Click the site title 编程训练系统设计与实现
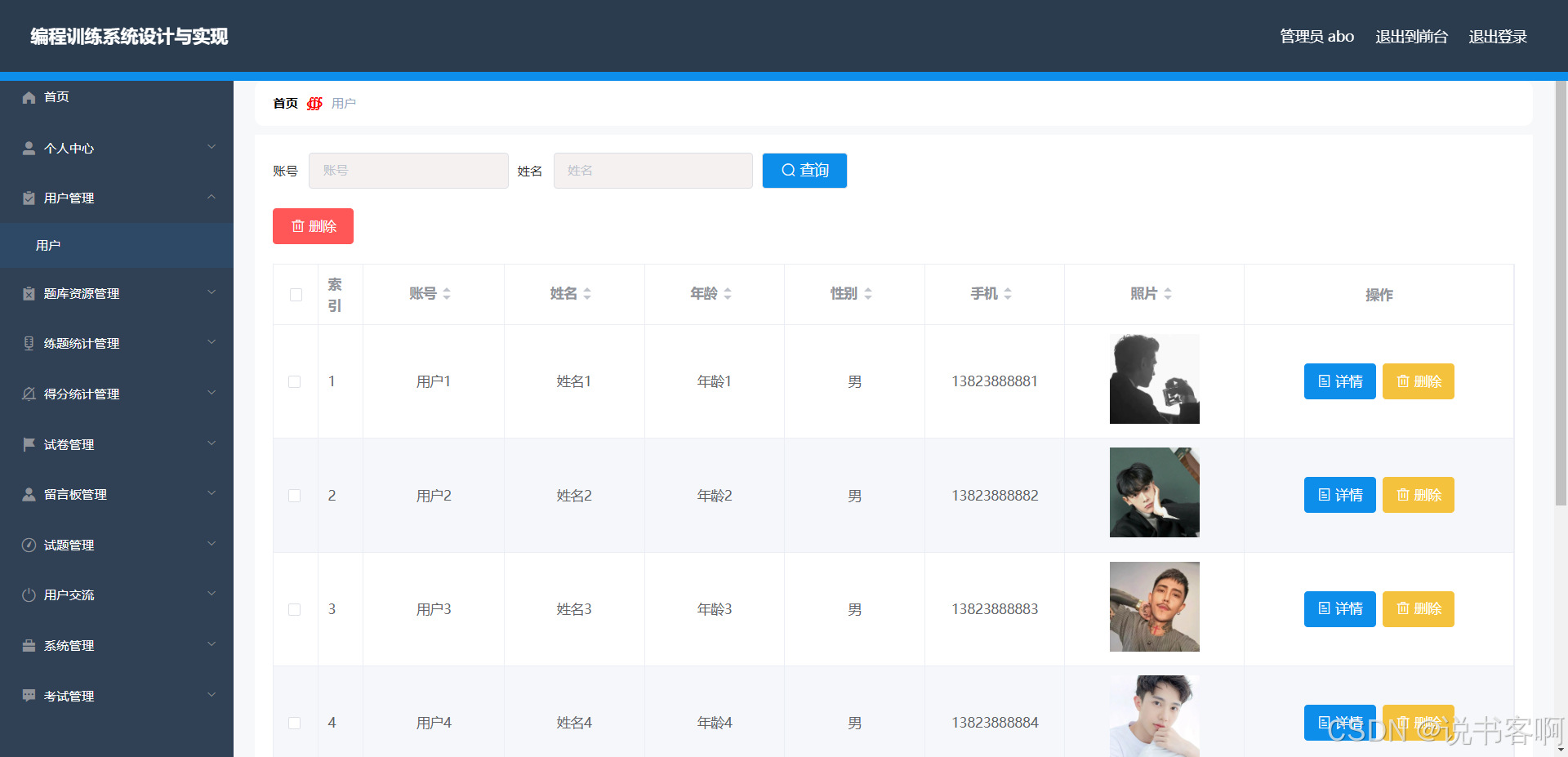This screenshot has height=757, width=1568. click(129, 37)
